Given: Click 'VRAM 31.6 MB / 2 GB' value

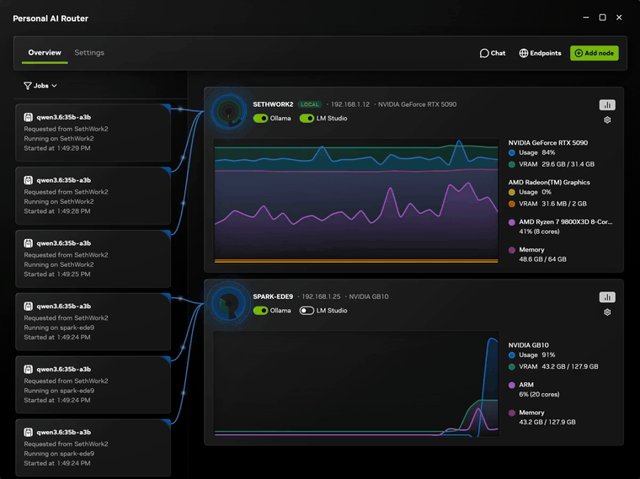Looking at the screenshot, I should click(553, 204).
